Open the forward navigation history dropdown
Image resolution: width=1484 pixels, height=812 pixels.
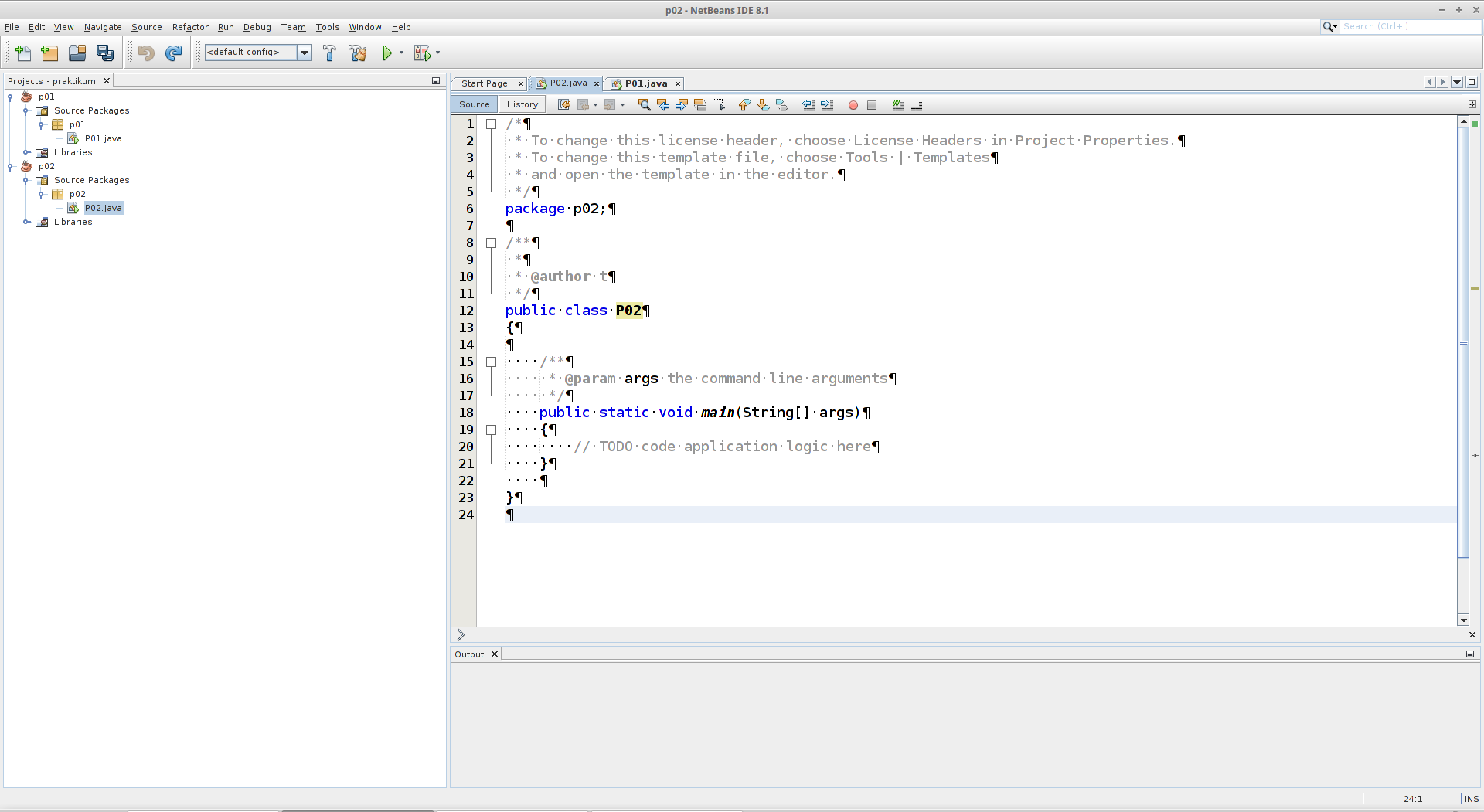click(622, 105)
